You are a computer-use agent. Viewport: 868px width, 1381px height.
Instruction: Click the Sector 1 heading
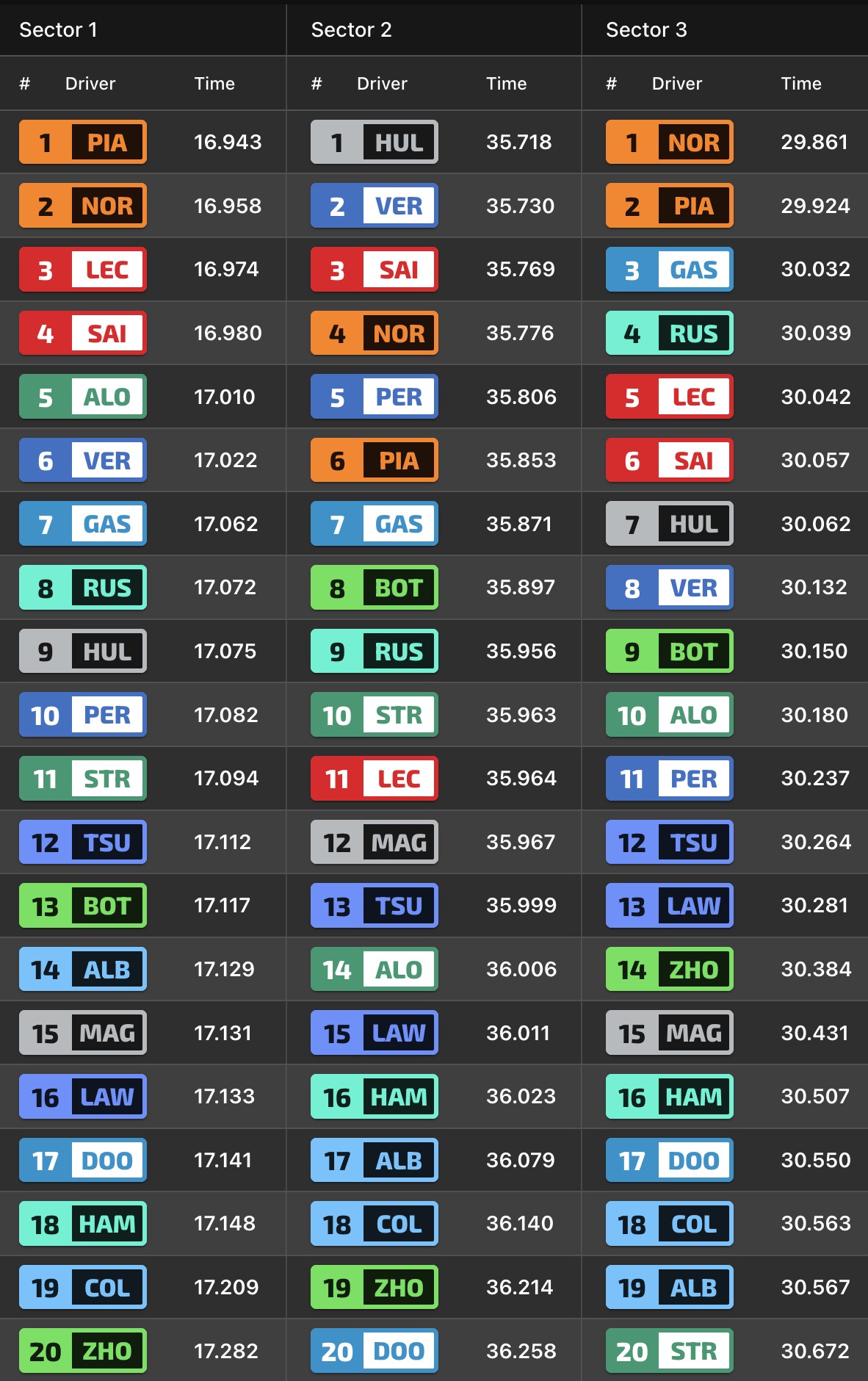(x=59, y=29)
